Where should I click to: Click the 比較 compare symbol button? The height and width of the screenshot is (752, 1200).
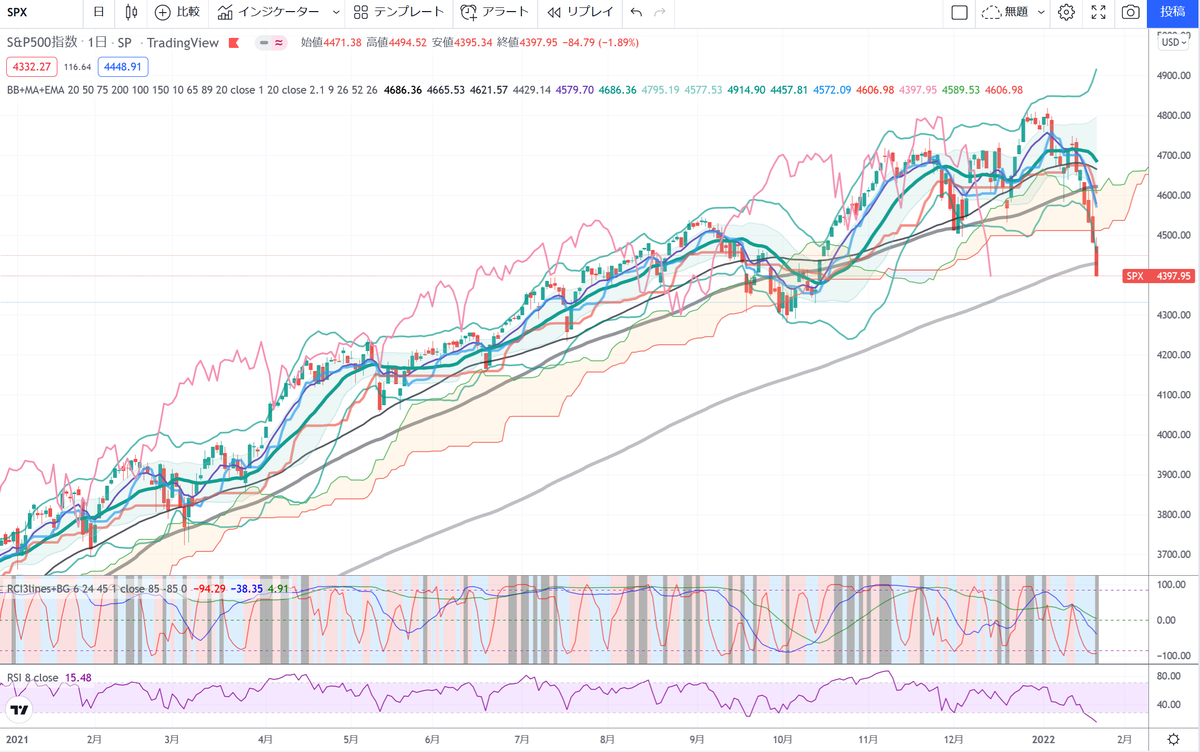coord(178,12)
